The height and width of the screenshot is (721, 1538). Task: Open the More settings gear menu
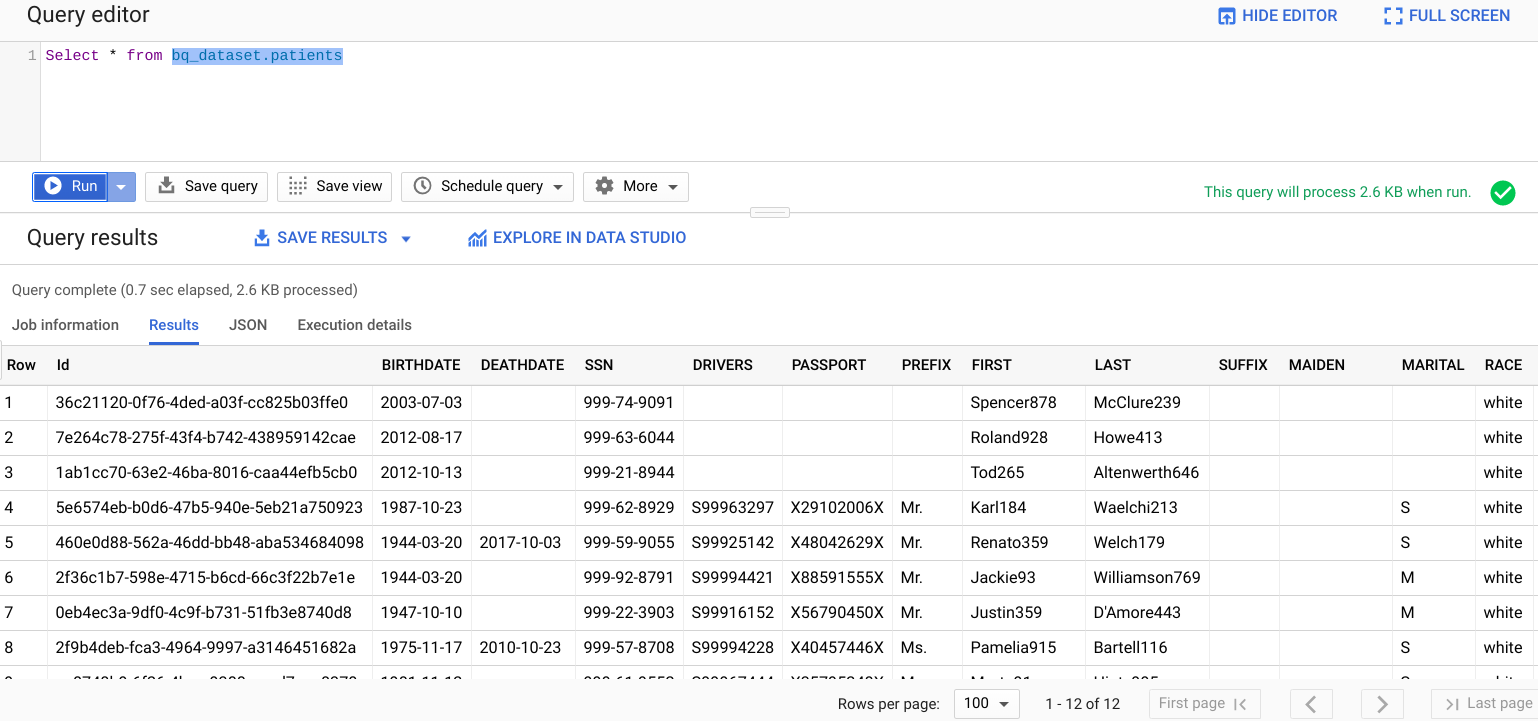tap(636, 186)
